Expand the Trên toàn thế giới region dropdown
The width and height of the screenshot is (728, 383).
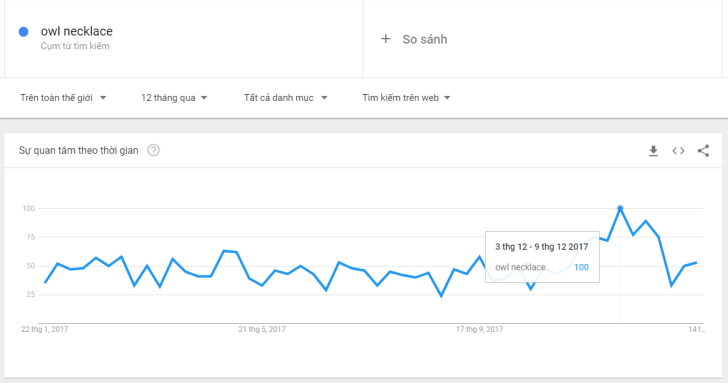pos(63,98)
